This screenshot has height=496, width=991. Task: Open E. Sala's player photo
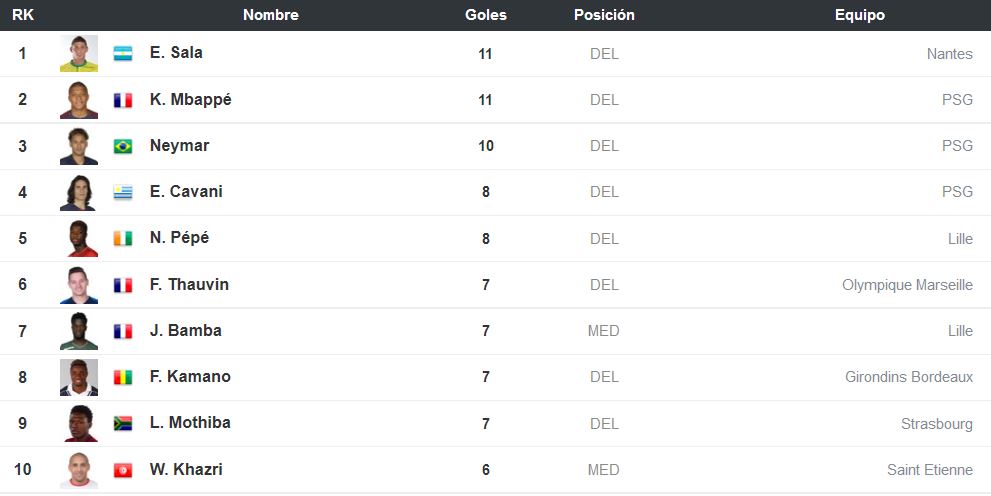point(79,54)
